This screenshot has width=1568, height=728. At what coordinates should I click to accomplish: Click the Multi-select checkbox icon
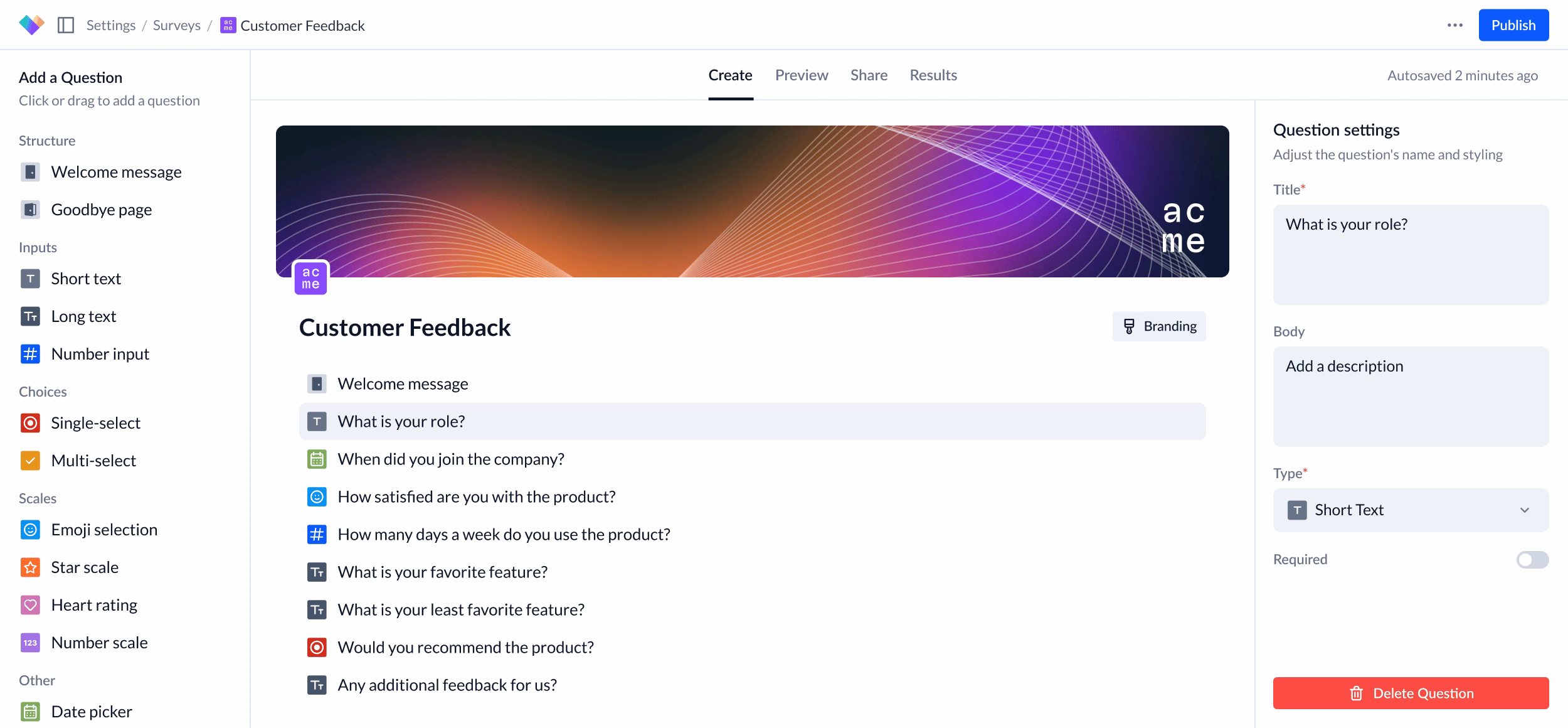30,461
